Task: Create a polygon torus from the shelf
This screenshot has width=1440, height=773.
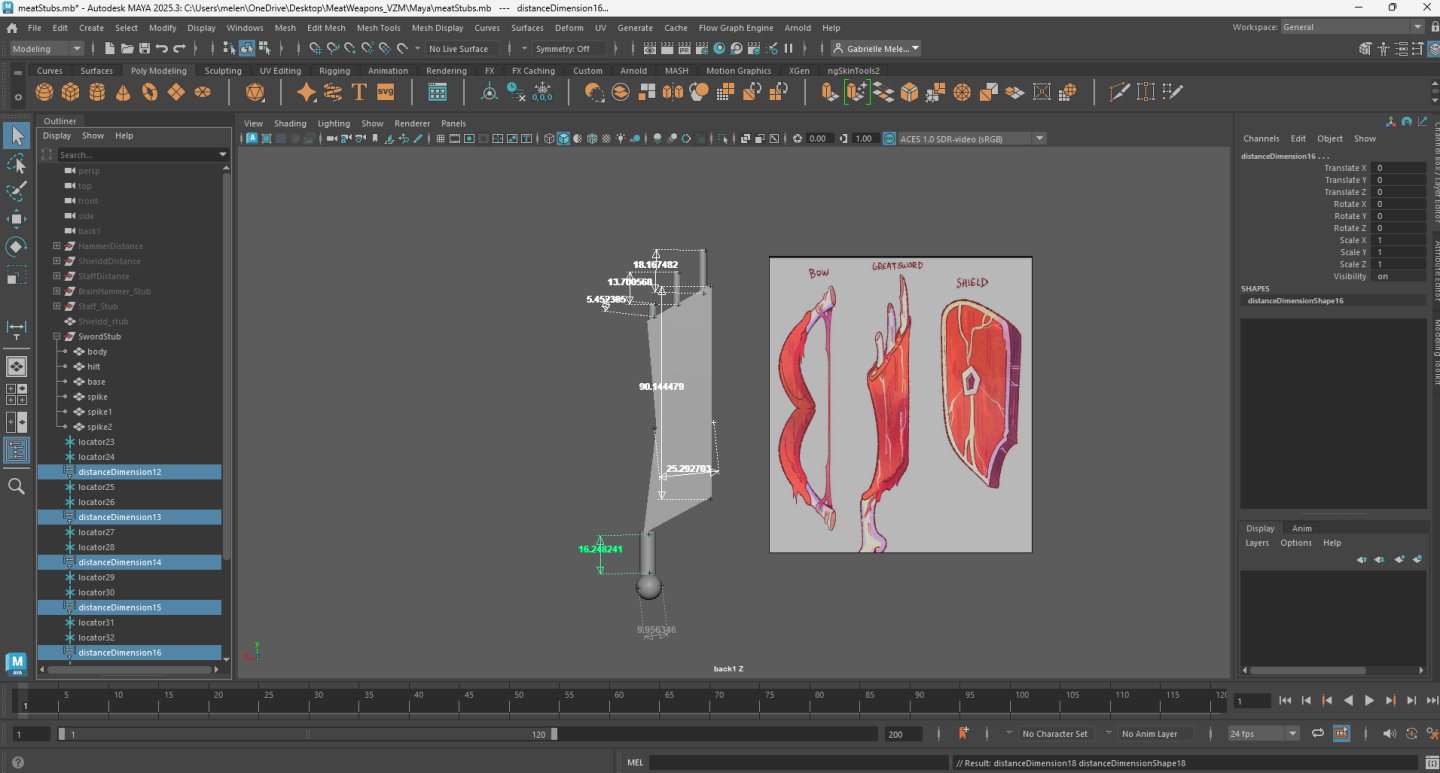Action: (x=150, y=92)
